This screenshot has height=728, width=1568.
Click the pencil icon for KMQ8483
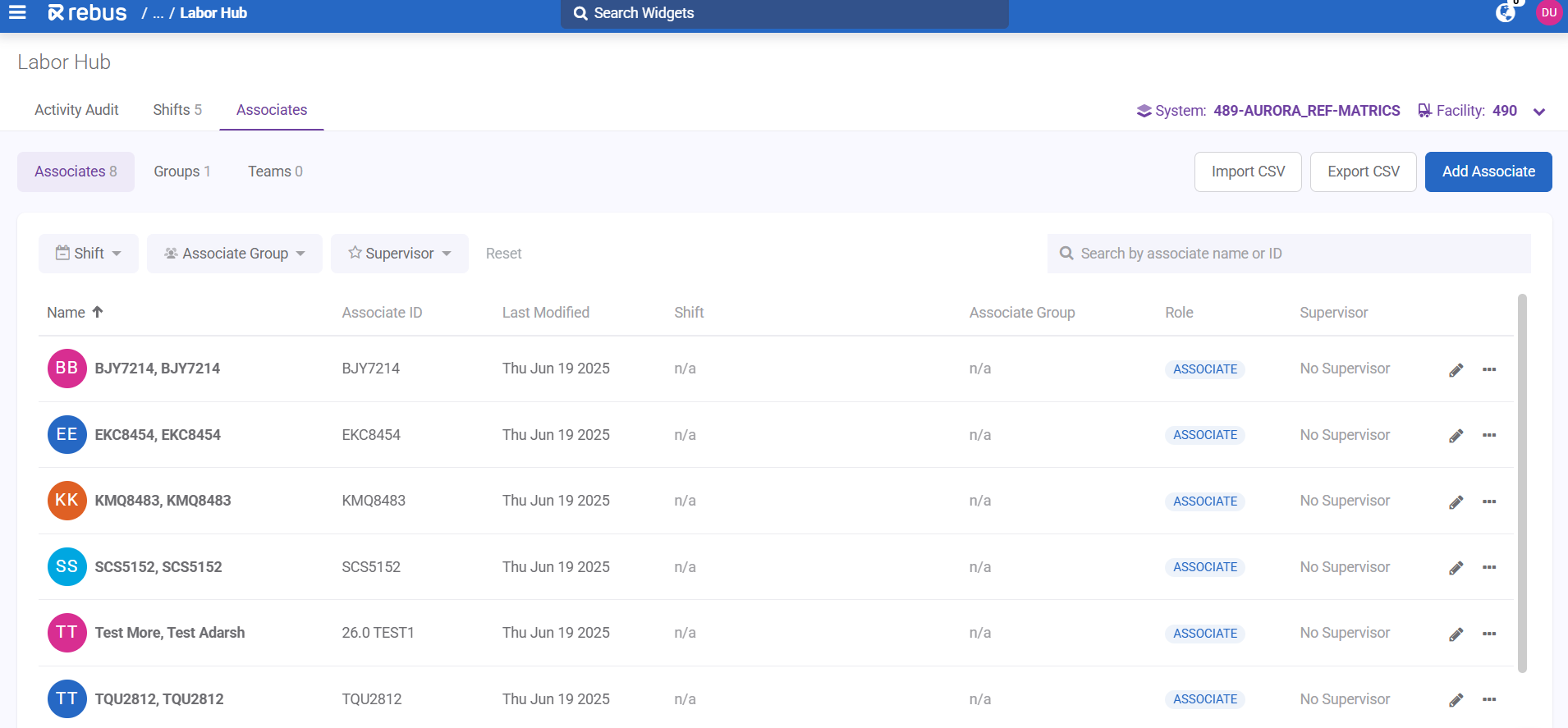pyautogui.click(x=1456, y=502)
